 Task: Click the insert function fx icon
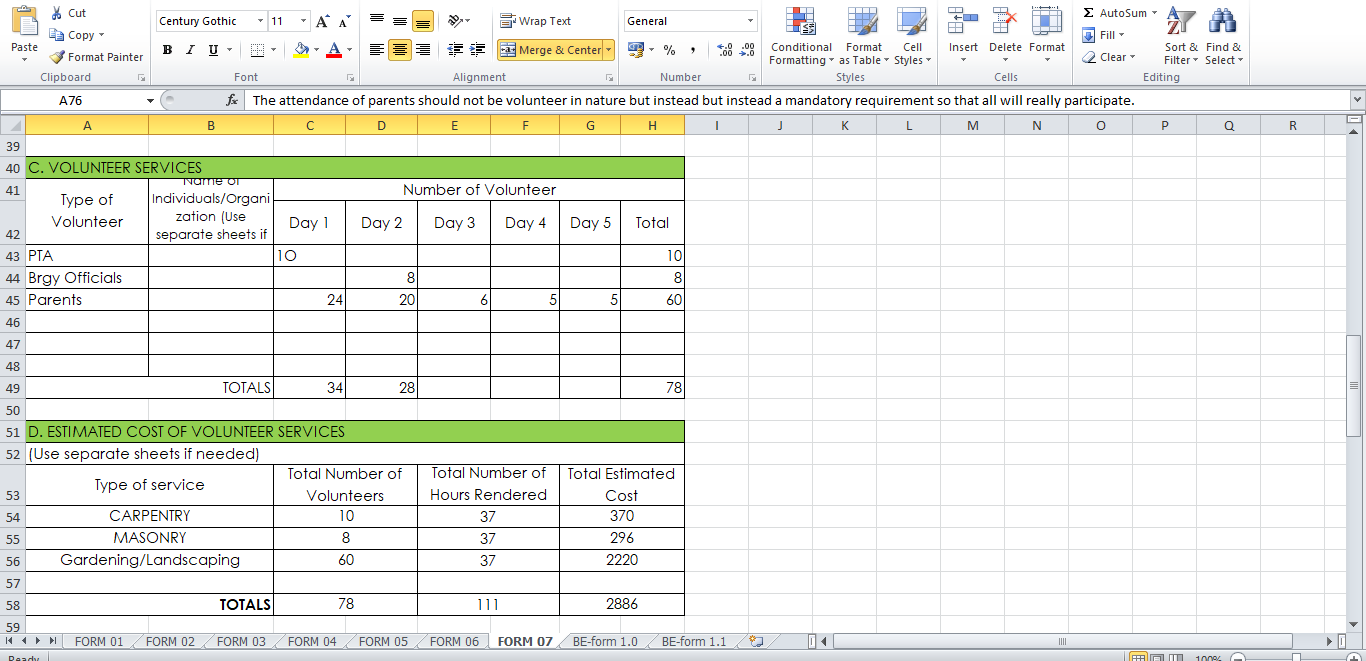232,100
